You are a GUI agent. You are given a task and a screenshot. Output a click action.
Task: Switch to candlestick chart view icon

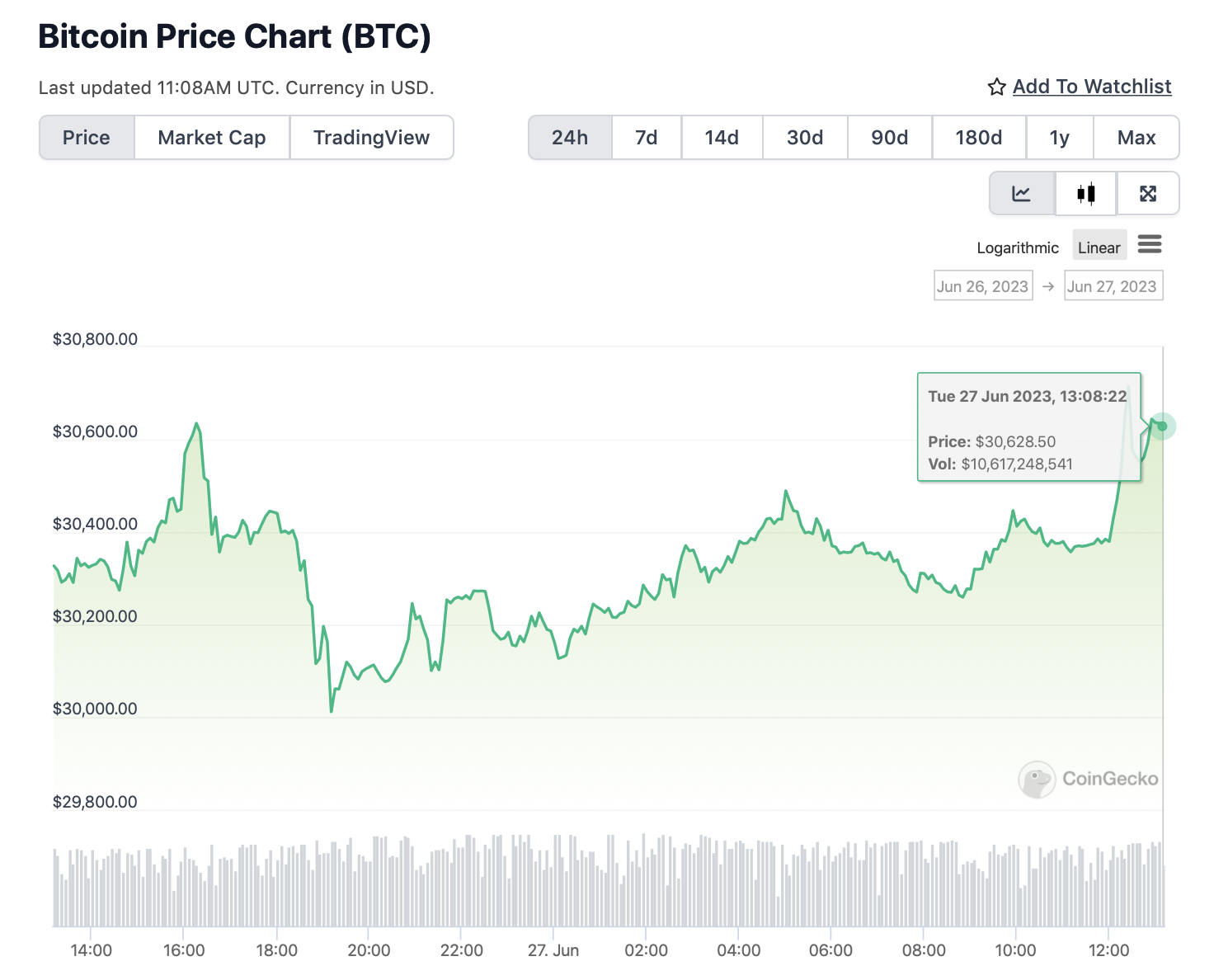pyautogui.click(x=1085, y=194)
